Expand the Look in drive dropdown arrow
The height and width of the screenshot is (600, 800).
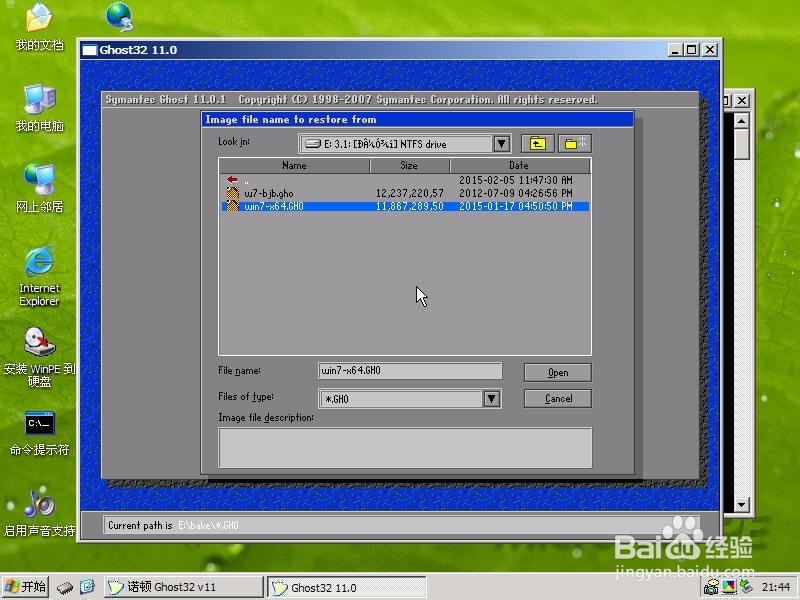tap(502, 144)
